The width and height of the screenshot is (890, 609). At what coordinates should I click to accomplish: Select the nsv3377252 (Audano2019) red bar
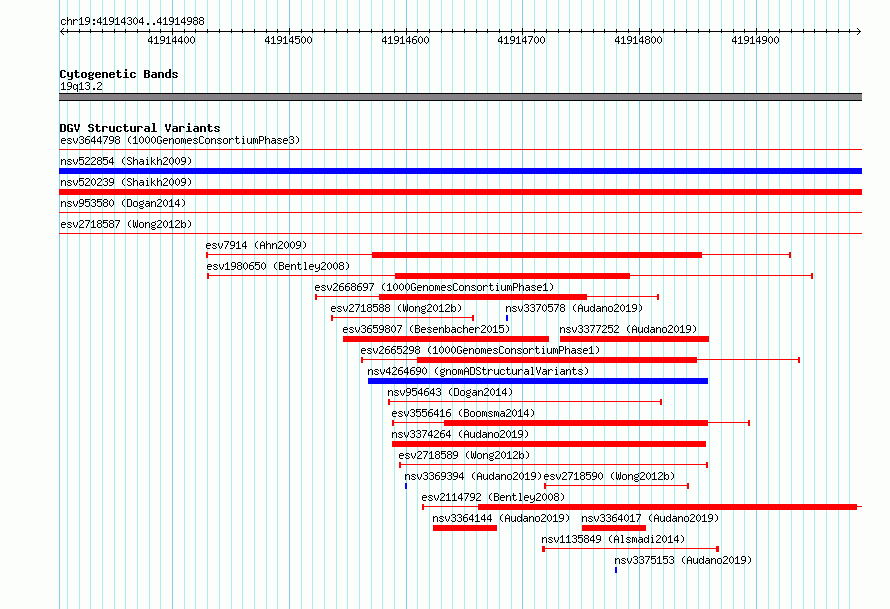tap(635, 339)
